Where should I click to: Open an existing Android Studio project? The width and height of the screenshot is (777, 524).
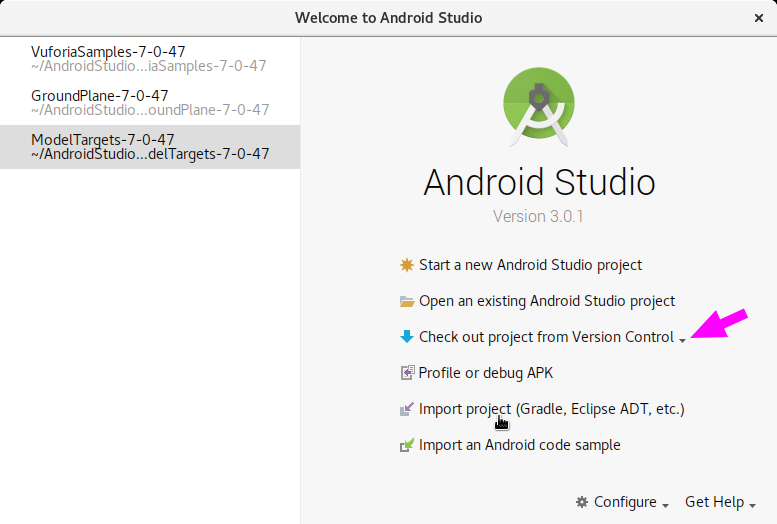coord(547,301)
